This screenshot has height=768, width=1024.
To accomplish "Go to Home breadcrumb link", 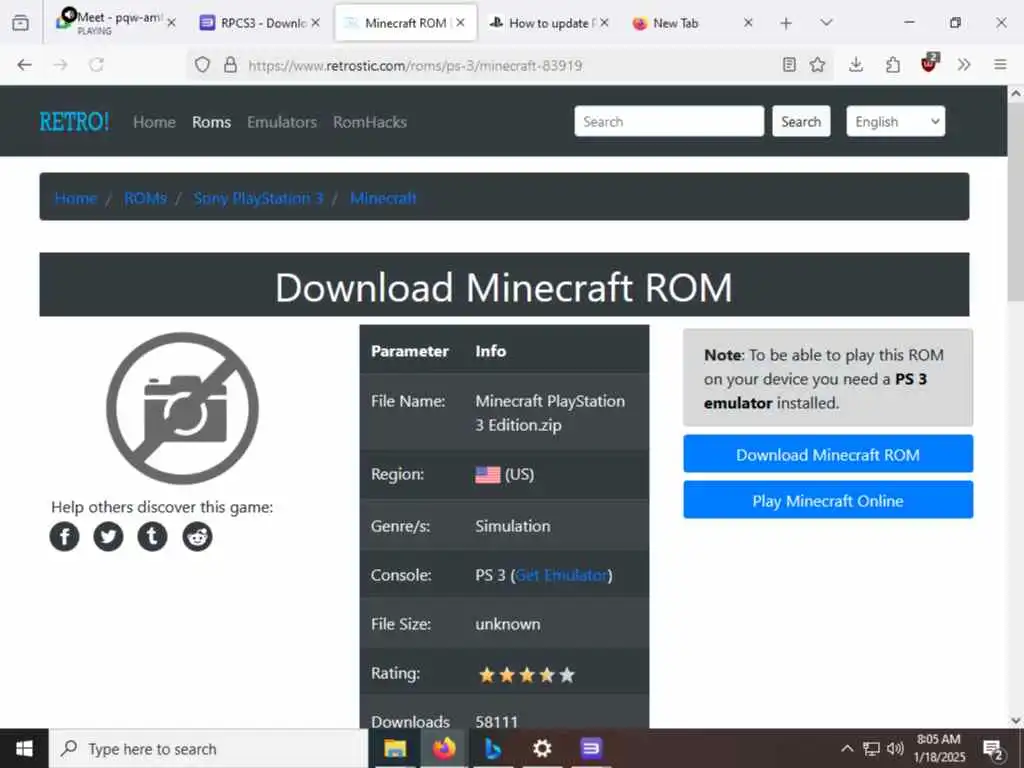I will point(76,198).
